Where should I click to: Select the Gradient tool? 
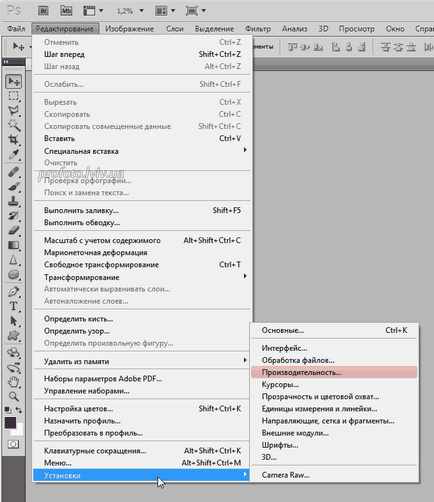14,245
